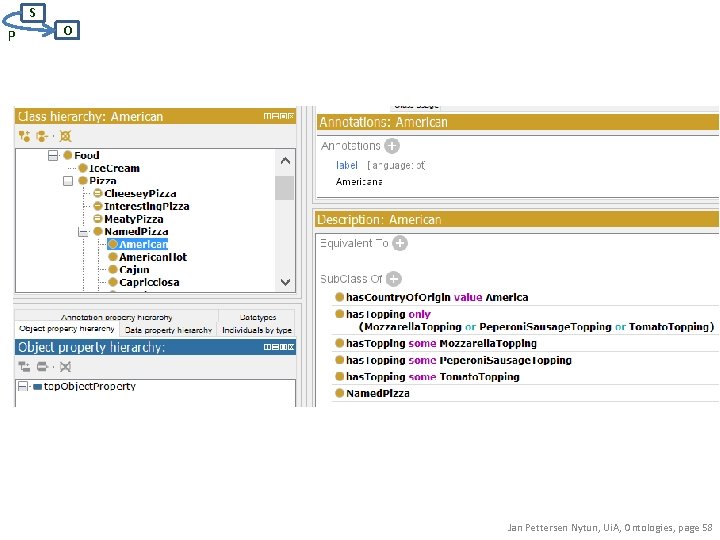Select topObjectProperty in property tree

click(x=90, y=387)
